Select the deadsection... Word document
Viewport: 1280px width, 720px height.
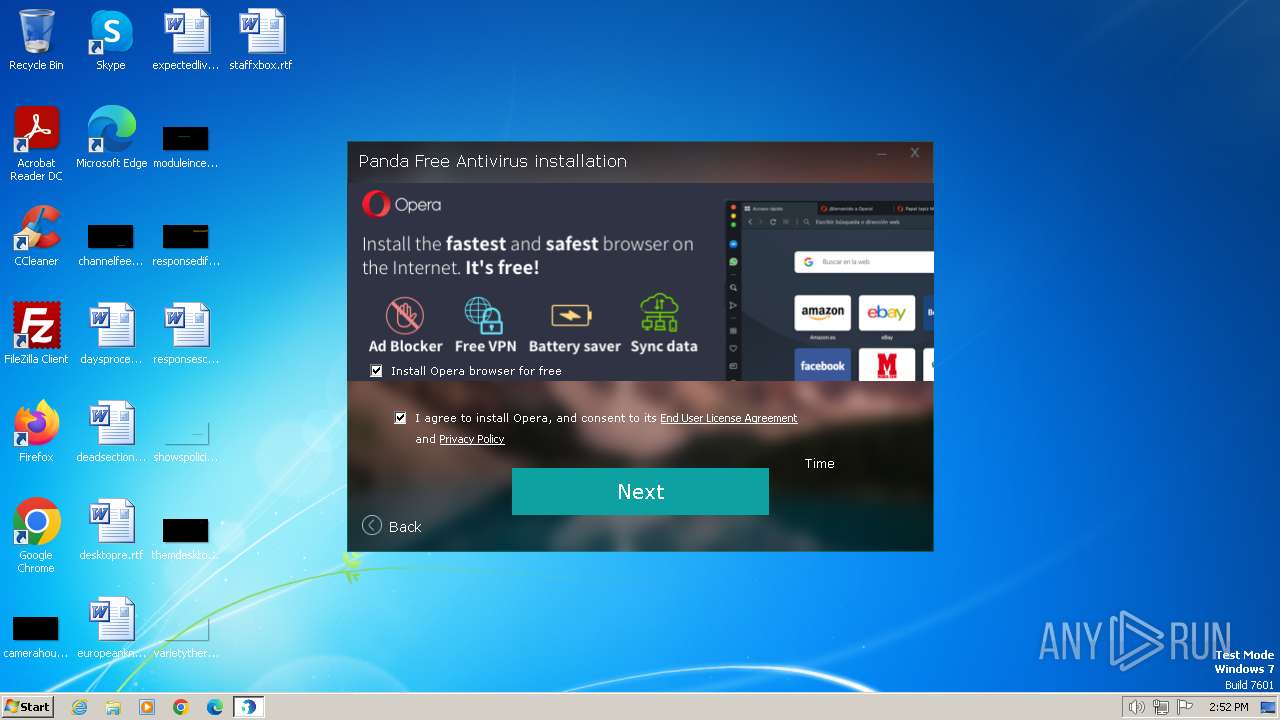pyautogui.click(x=111, y=432)
